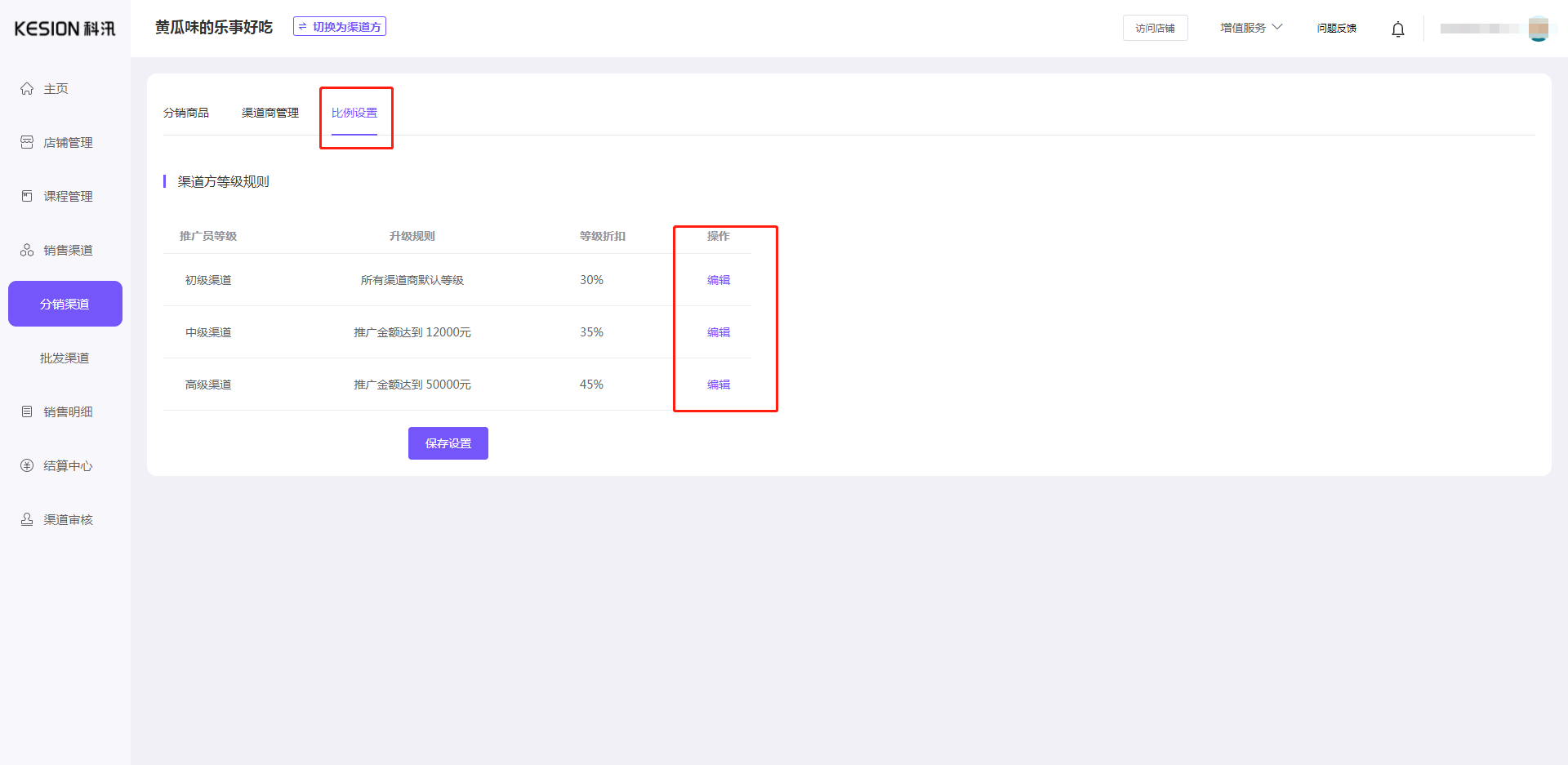Open 批发渠道 in the sidebar
Image resolution: width=1568 pixels, height=765 pixels.
coord(65,358)
